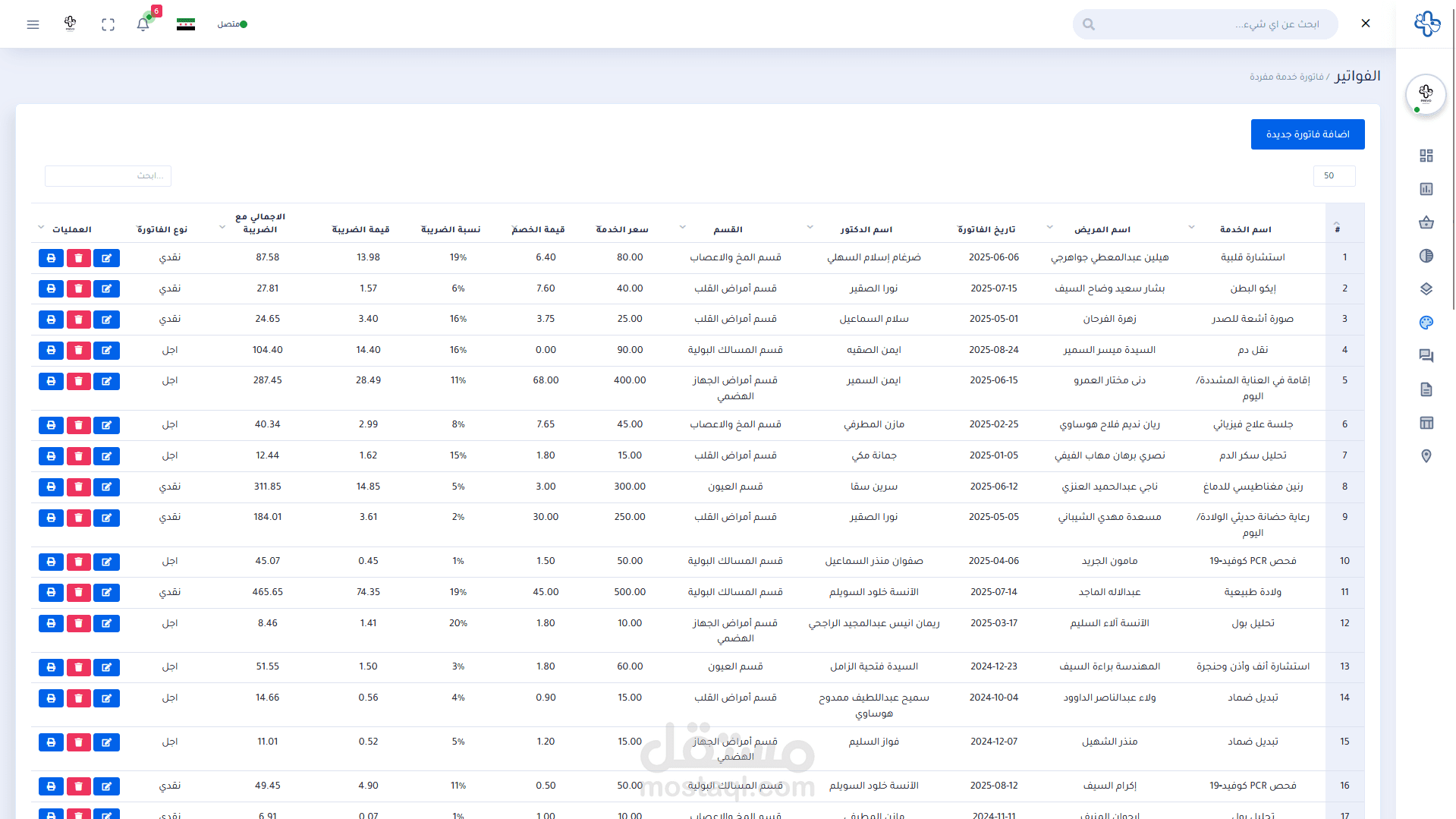The image size is (1456, 819).
Task: Select the date cell 2025-07-15
Action: point(994,288)
